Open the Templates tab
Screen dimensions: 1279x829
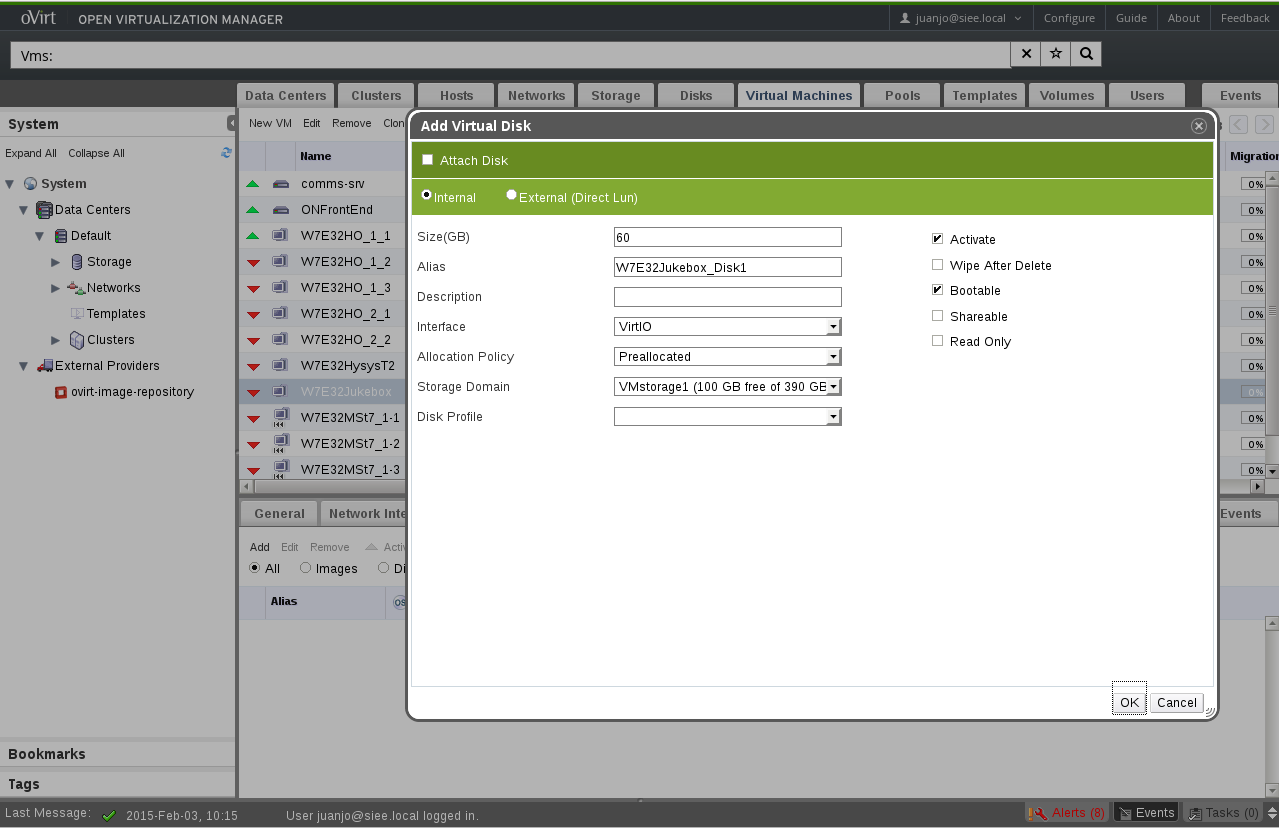[984, 95]
